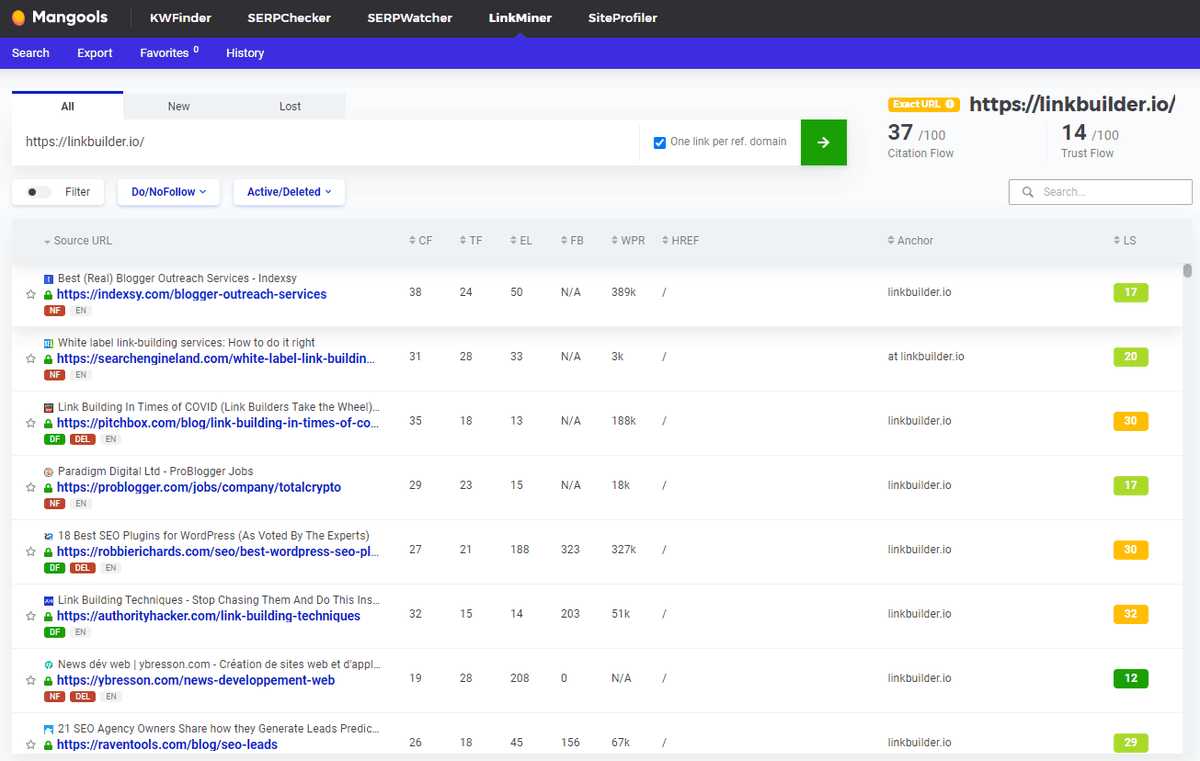
Task: Star the authorityhacker.com backlink row
Action: [x=31, y=616]
